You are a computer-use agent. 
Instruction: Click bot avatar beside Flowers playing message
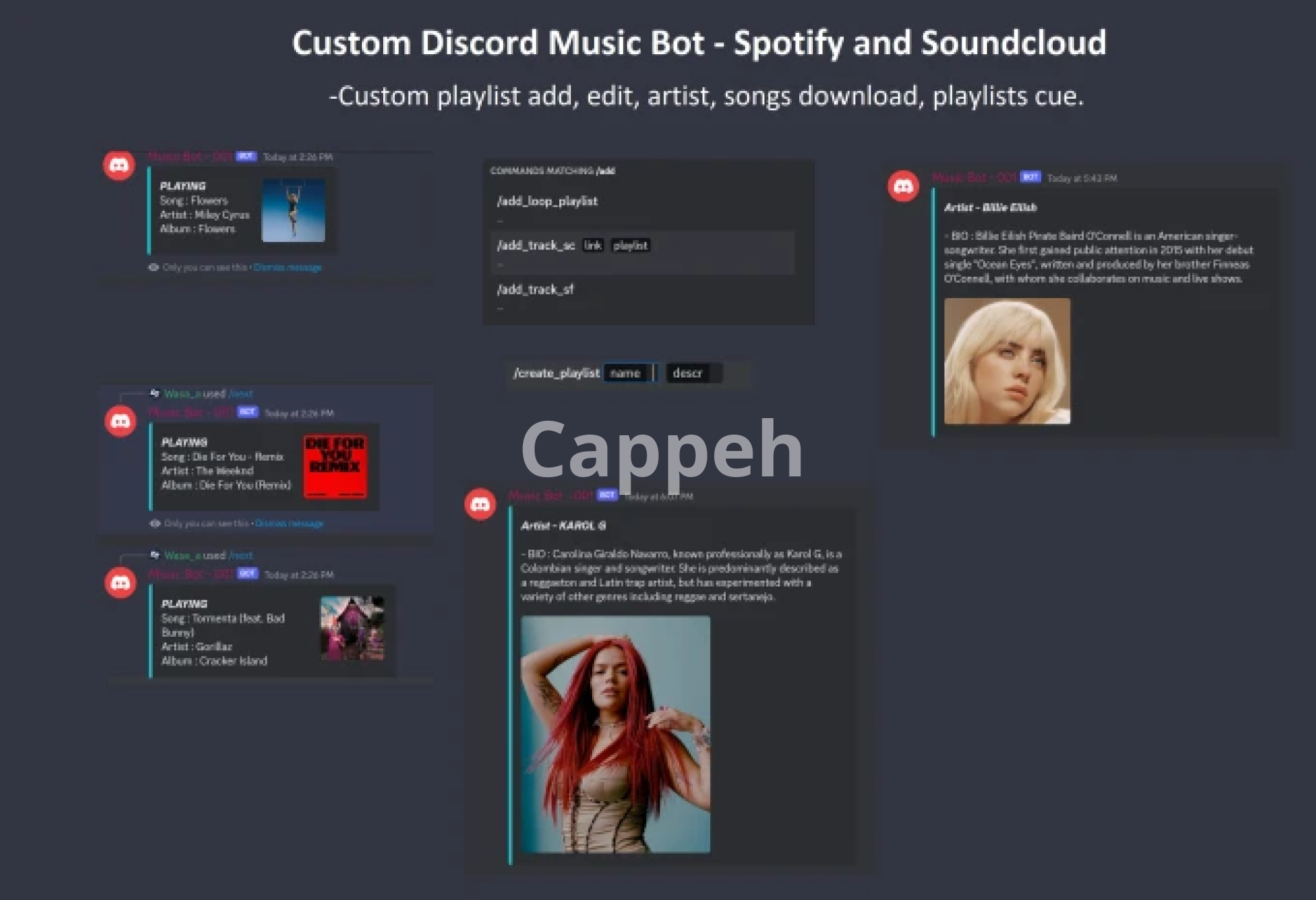(x=119, y=166)
